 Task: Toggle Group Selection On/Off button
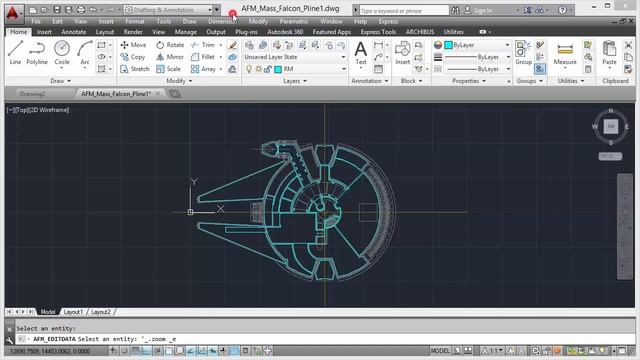click(x=540, y=69)
